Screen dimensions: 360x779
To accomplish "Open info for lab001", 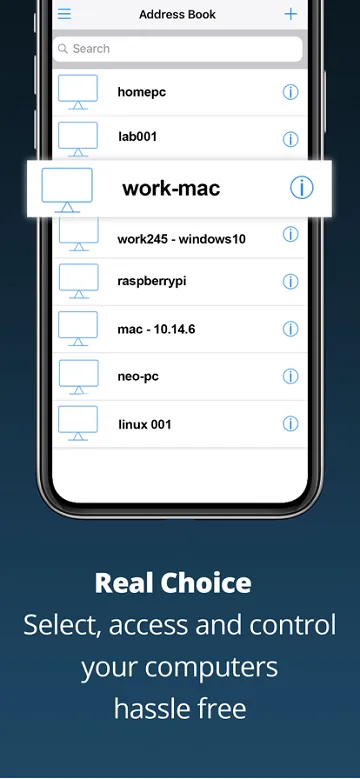I will coord(290,139).
